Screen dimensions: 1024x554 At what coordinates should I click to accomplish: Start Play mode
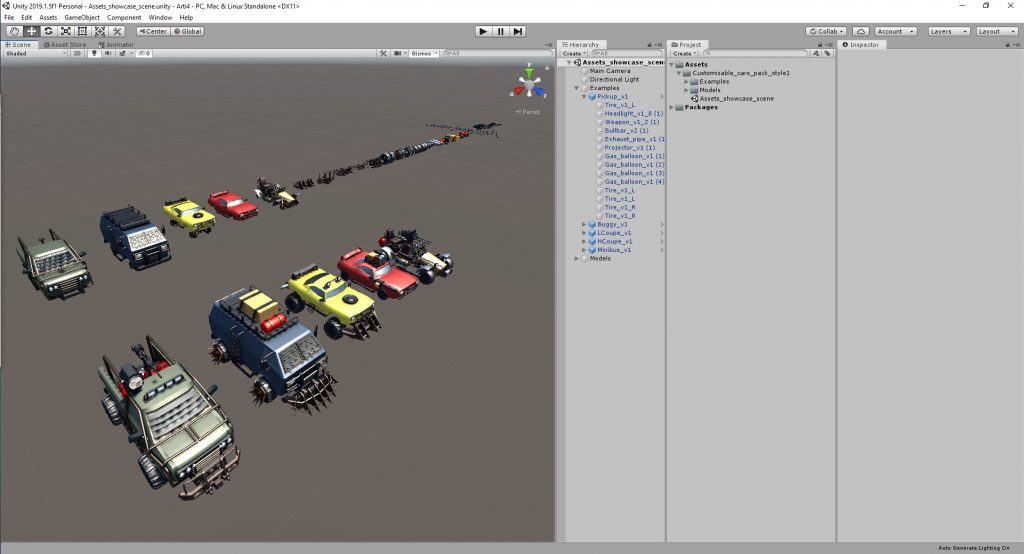(x=483, y=31)
